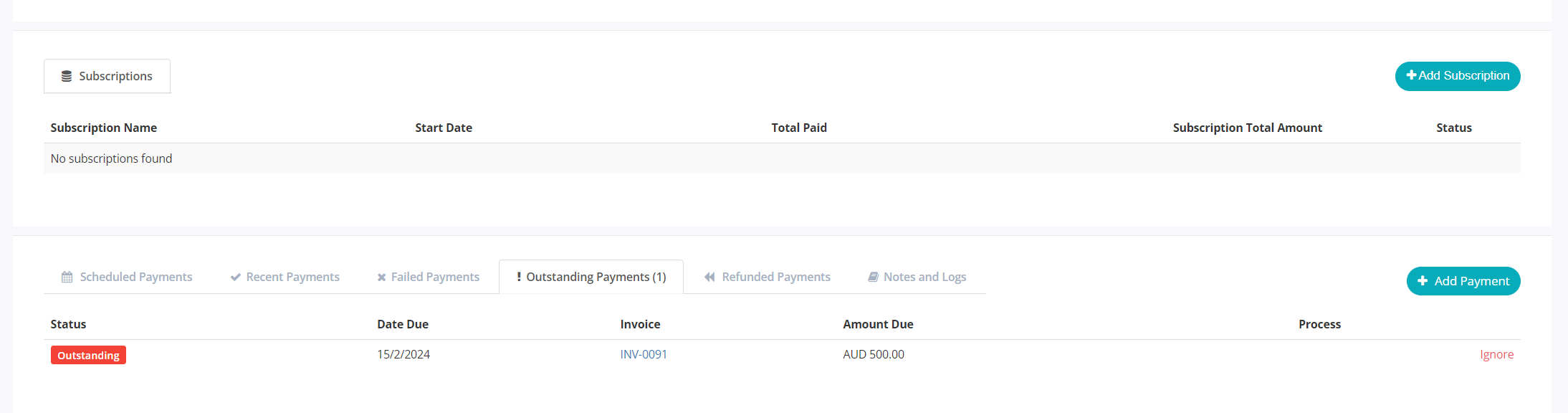Viewport: 1568px width, 413px height.
Task: Click the exclamation icon on Outstanding Payments
Action: (x=519, y=277)
